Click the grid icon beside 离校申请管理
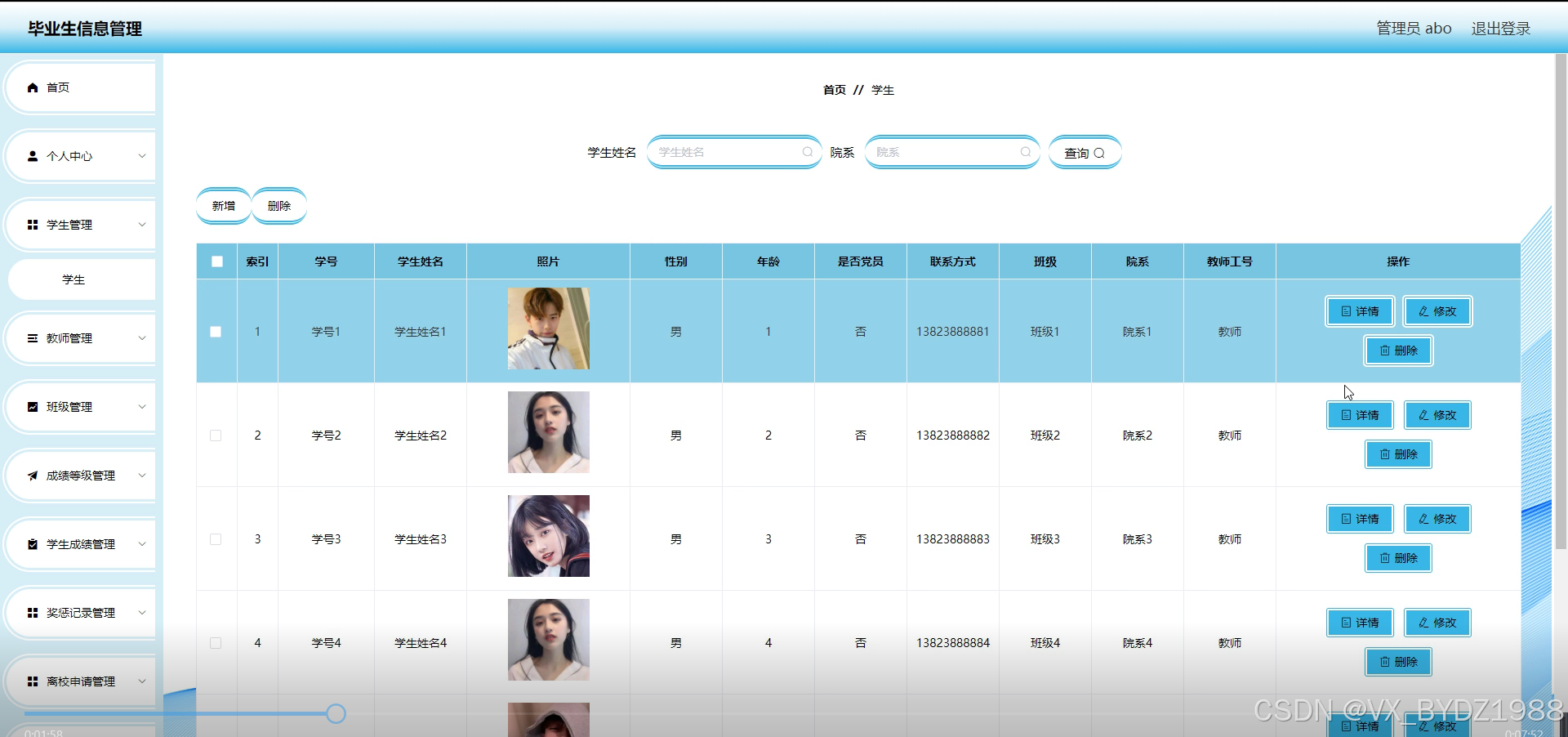1568x737 pixels. point(33,681)
